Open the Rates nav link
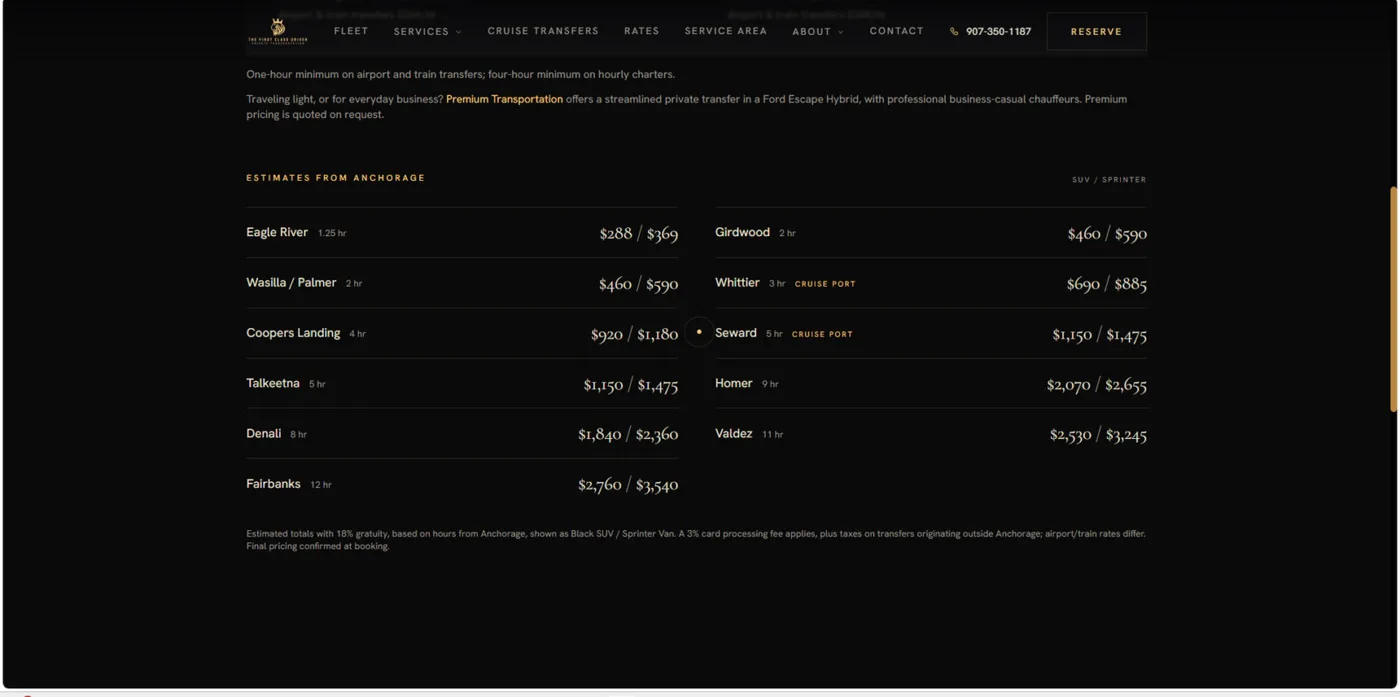 642,31
